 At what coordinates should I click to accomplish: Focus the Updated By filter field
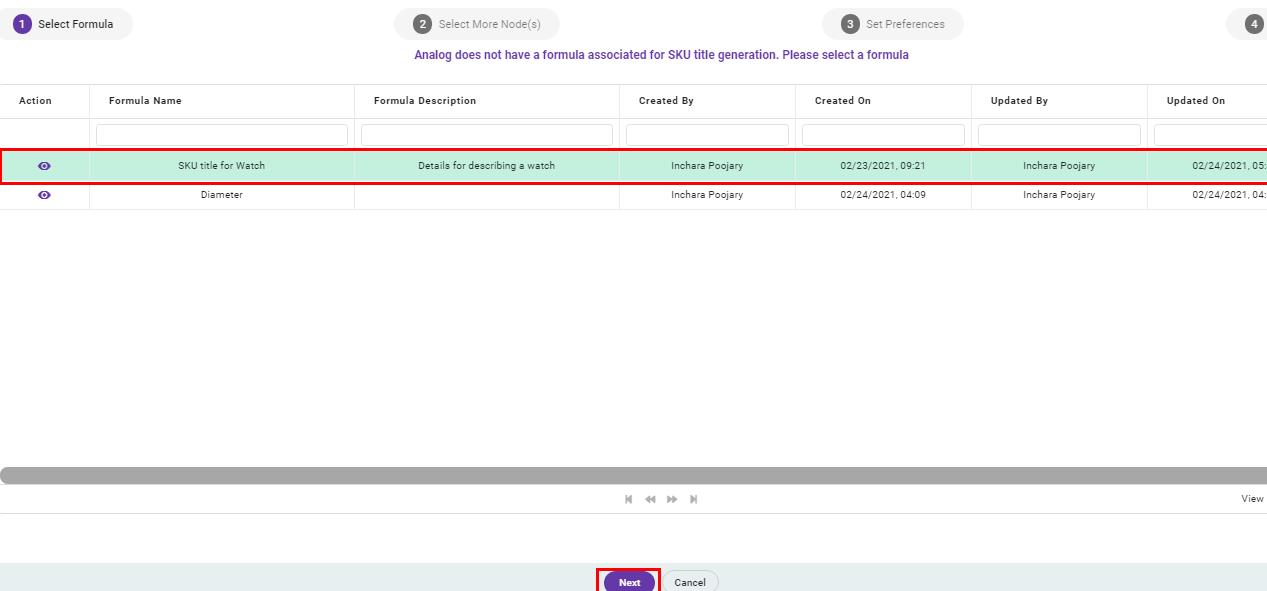1059,135
